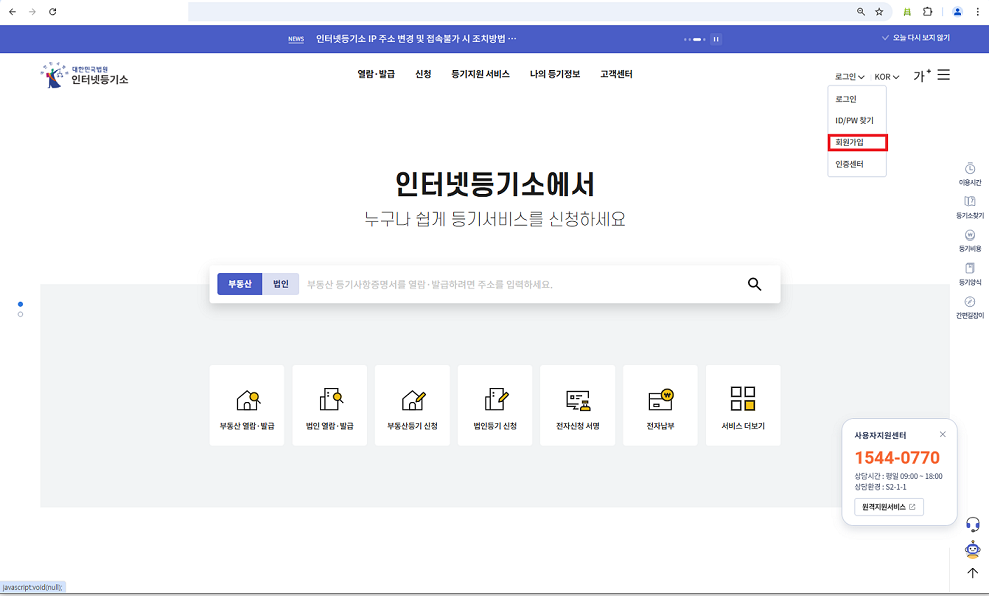Open 서비스 더보기 shortcut
The image size is (989, 596).
[743, 406]
